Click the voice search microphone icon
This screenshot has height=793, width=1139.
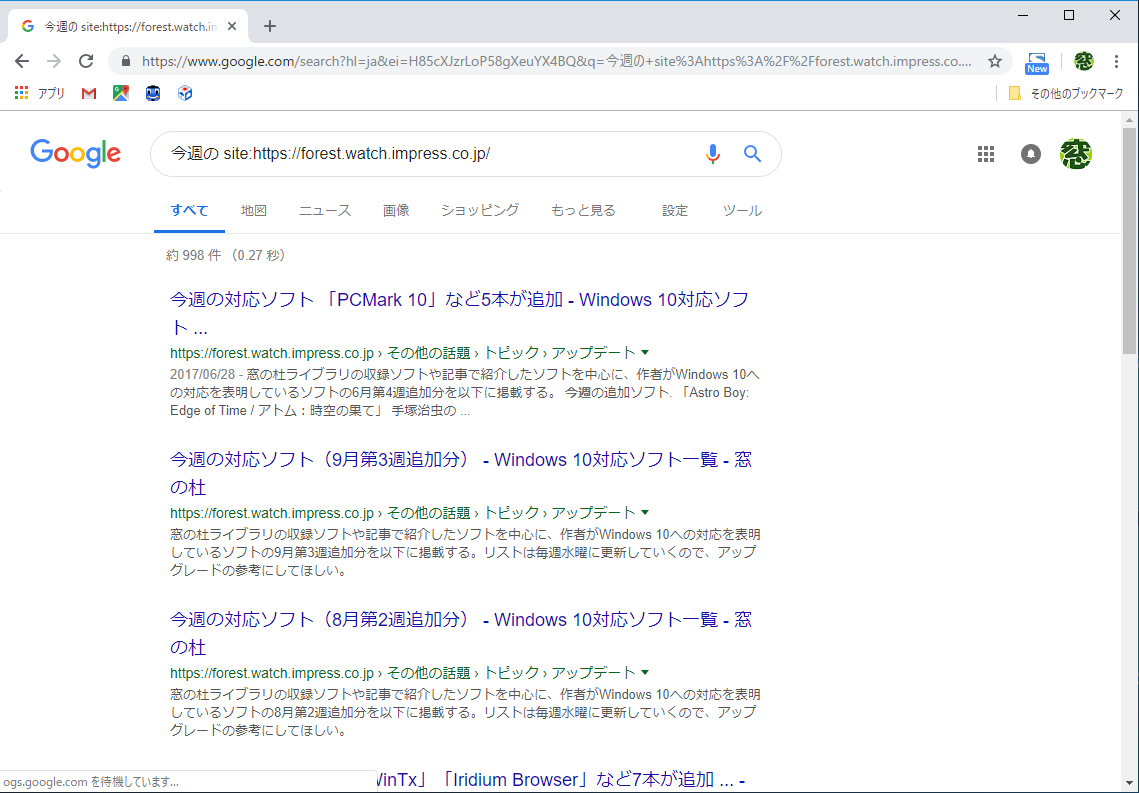713,153
